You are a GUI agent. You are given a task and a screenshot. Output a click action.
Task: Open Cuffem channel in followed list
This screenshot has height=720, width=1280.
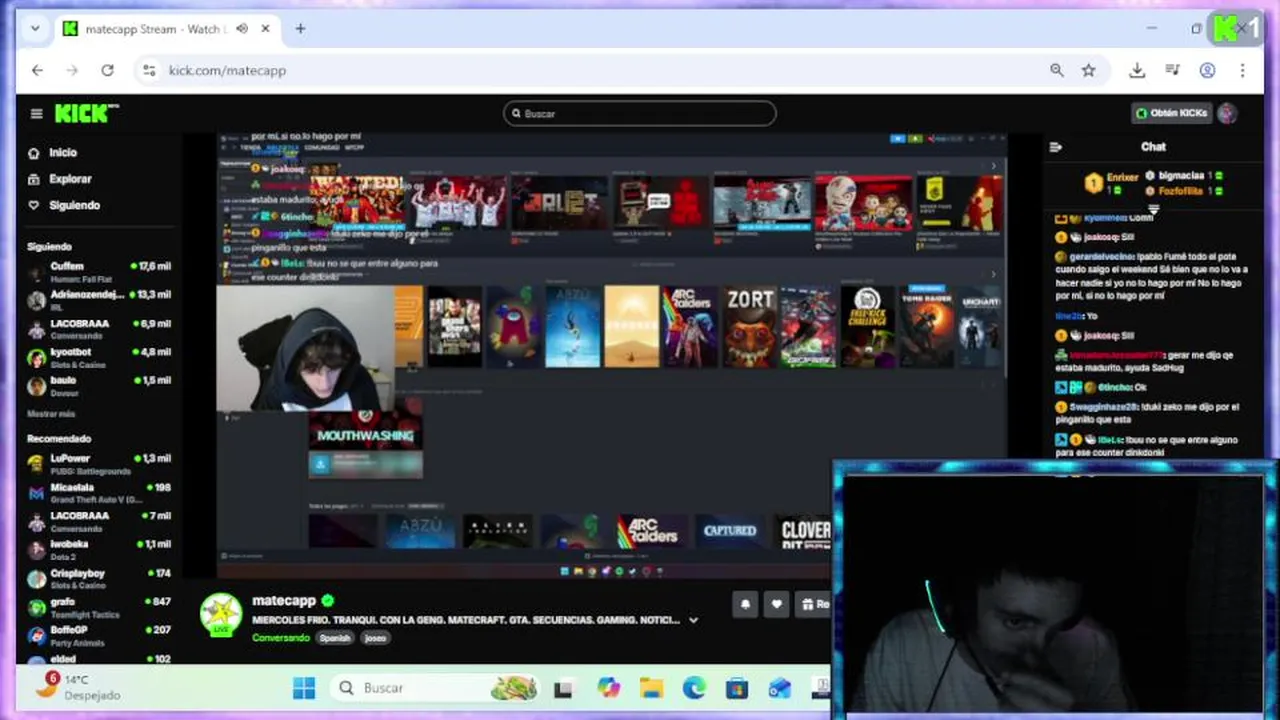click(x=99, y=271)
